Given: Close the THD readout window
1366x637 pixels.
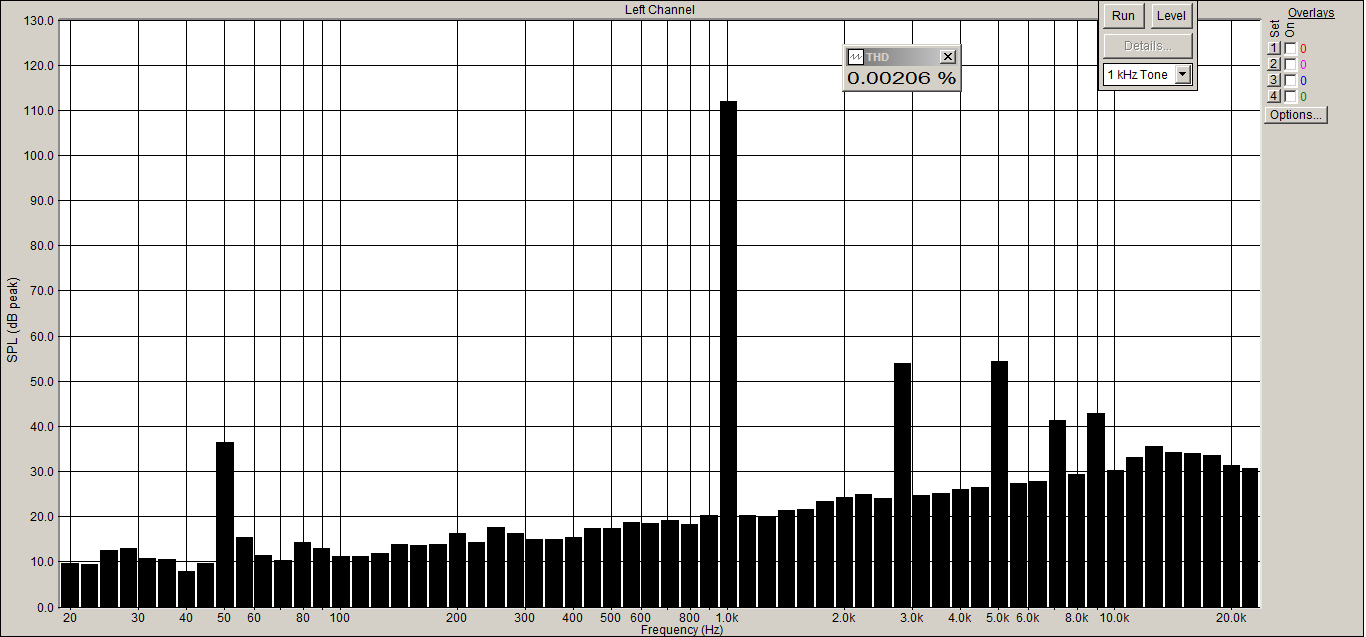Looking at the screenshot, I should pos(948,57).
